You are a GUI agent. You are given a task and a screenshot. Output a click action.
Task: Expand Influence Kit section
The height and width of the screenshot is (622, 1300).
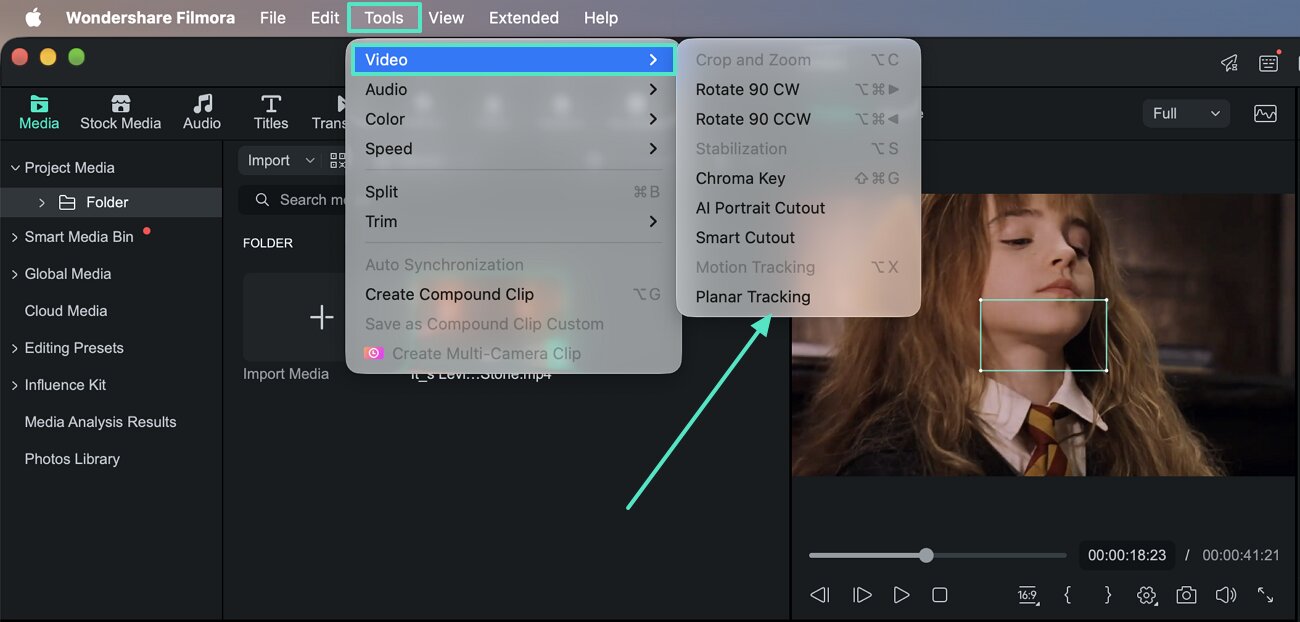(15, 385)
